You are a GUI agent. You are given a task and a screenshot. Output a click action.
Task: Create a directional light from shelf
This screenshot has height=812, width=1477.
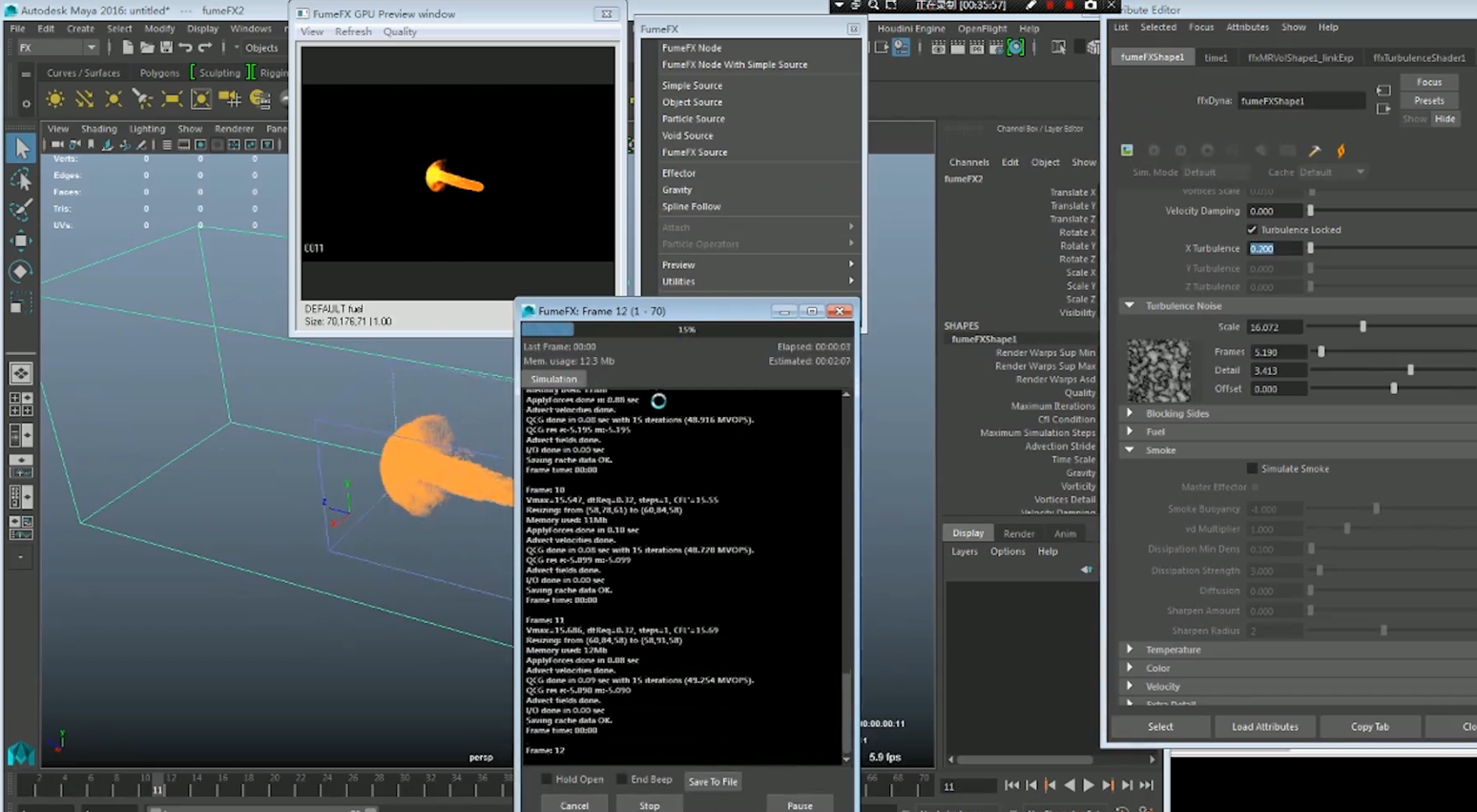click(84, 98)
